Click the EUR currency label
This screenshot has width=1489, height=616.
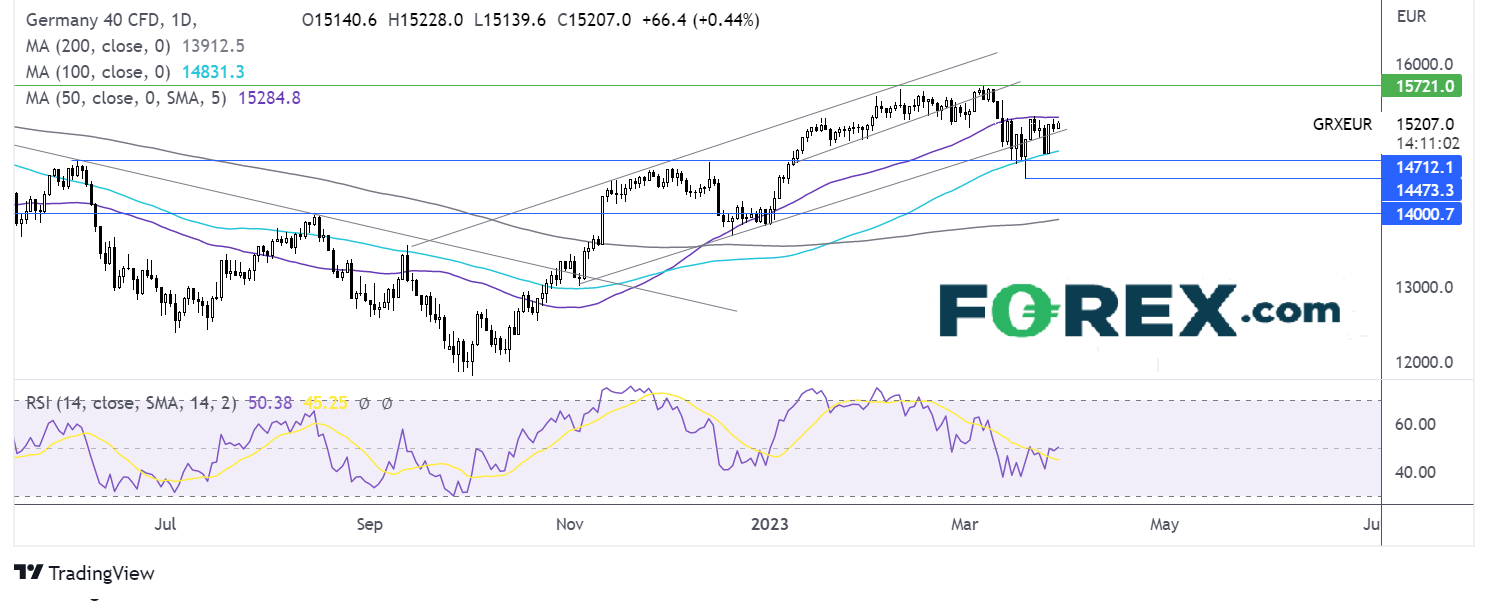pos(1412,17)
